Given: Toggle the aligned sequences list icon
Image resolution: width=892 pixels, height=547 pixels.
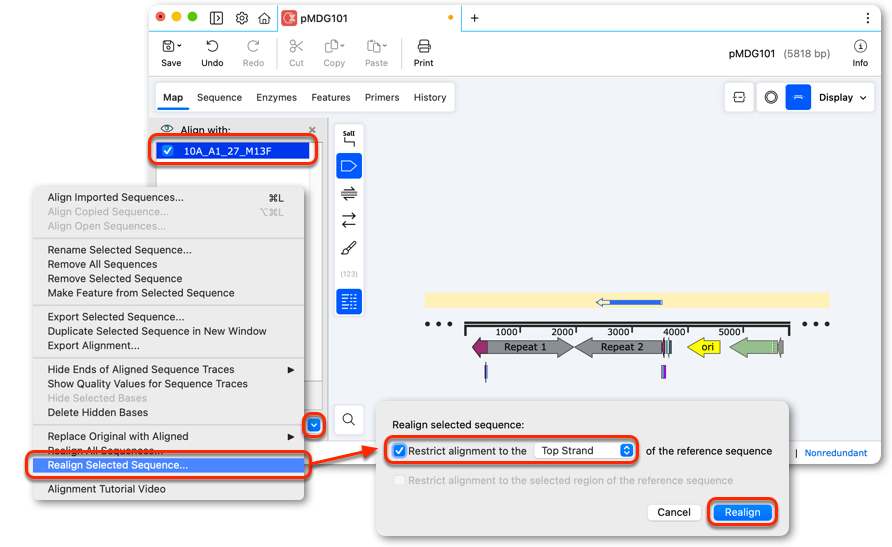Looking at the screenshot, I should click(349, 301).
